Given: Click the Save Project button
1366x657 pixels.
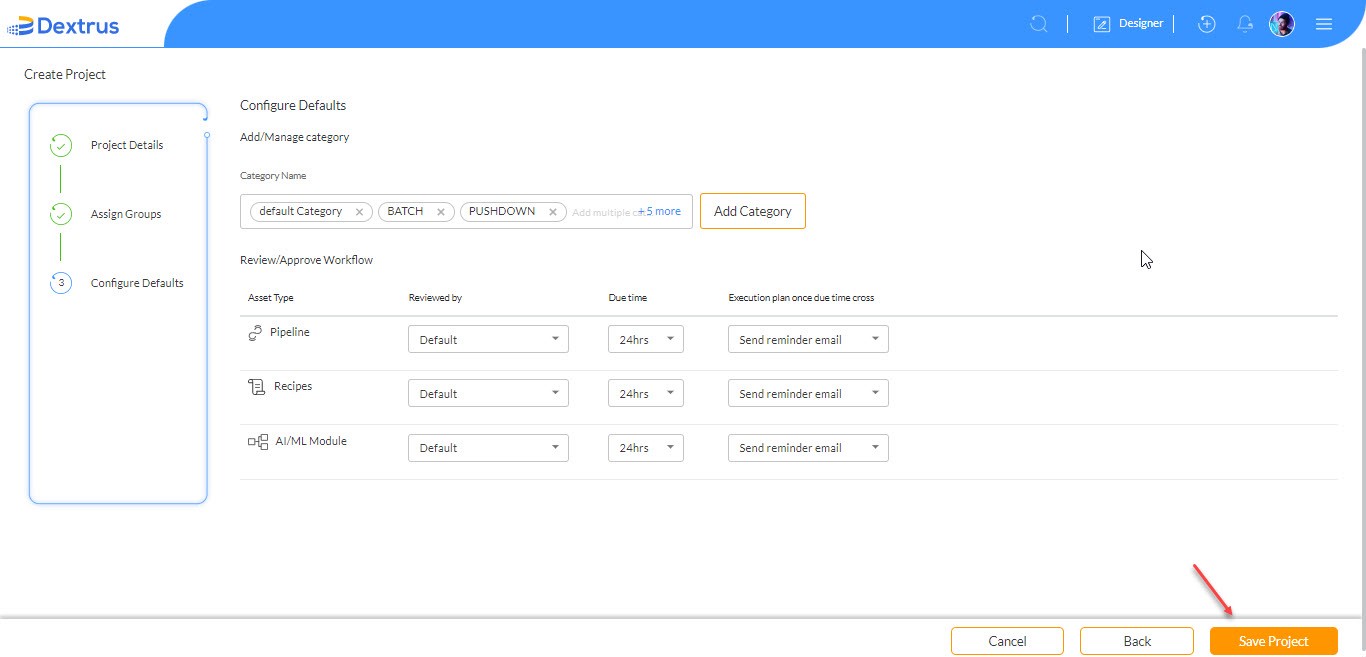Looking at the screenshot, I should pyautogui.click(x=1274, y=641).
